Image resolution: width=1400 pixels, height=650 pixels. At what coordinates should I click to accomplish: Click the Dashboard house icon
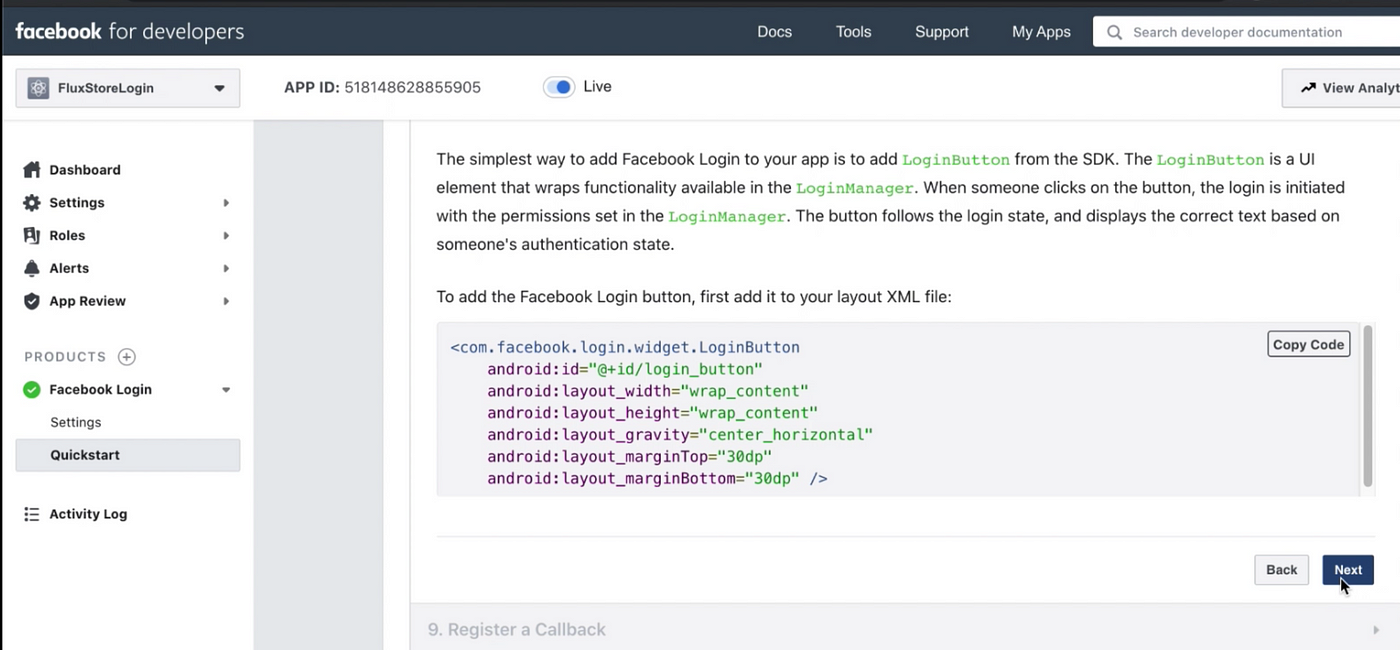tap(32, 170)
